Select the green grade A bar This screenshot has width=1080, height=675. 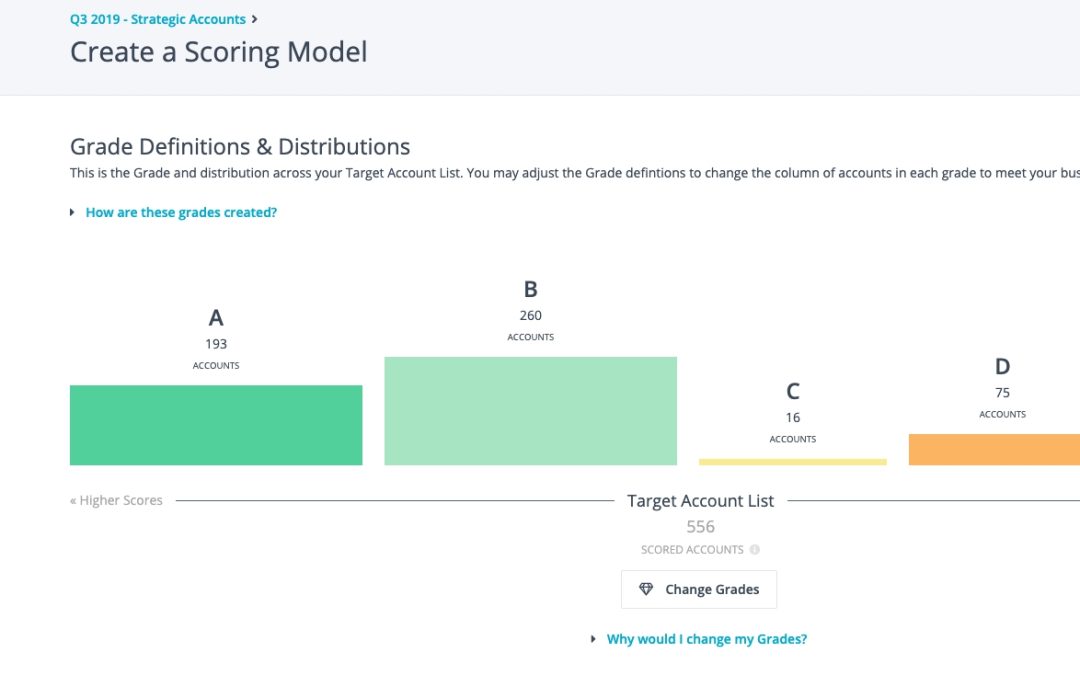point(216,425)
